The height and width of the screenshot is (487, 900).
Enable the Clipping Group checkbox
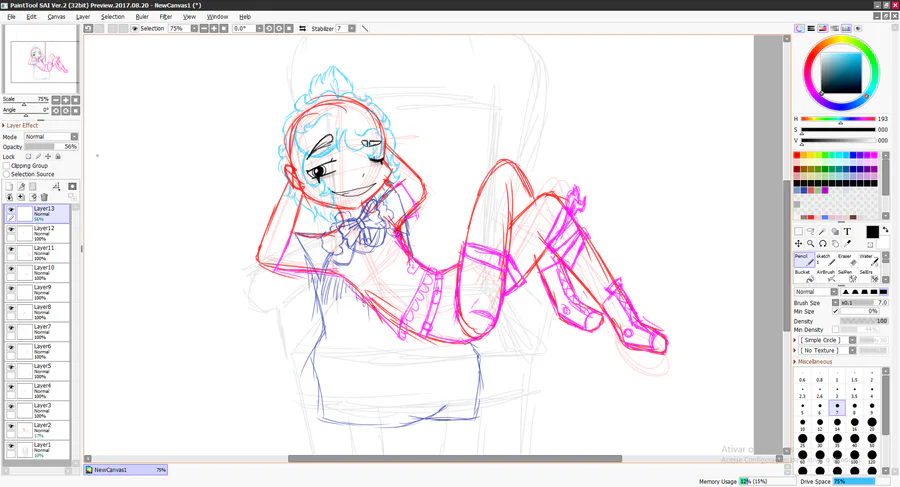(x=6, y=165)
